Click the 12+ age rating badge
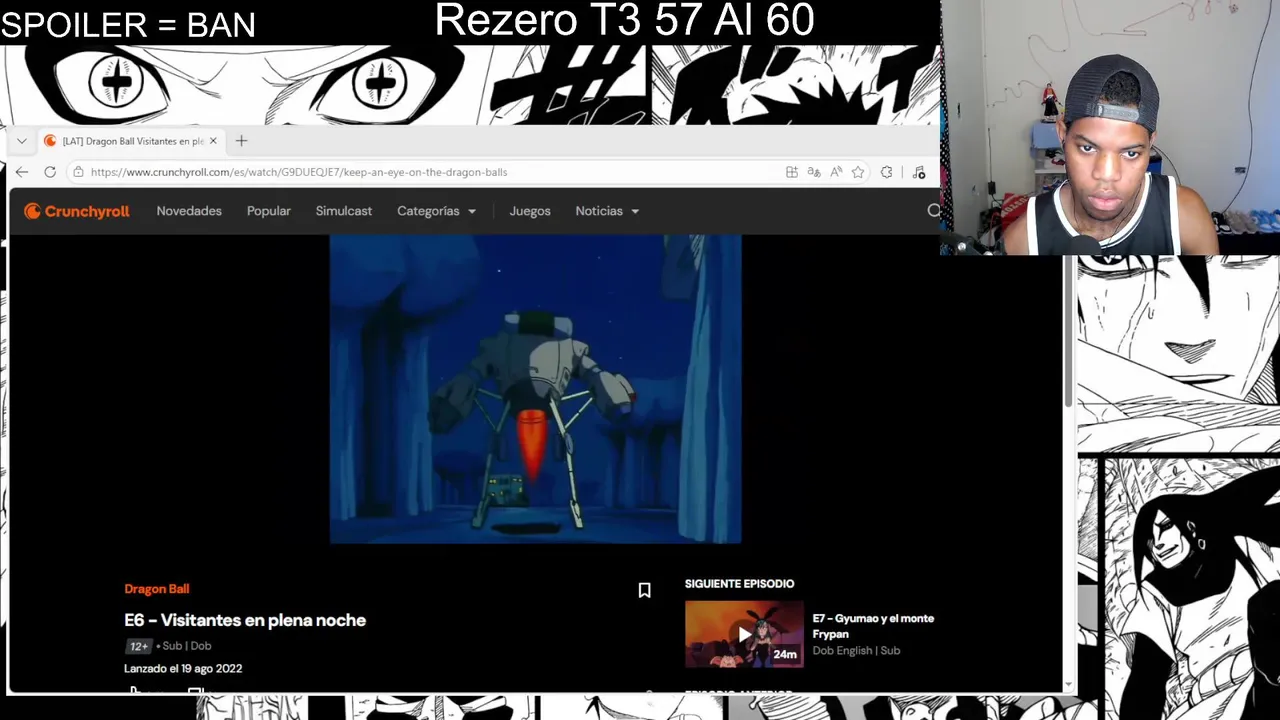The image size is (1280, 720). (x=139, y=646)
